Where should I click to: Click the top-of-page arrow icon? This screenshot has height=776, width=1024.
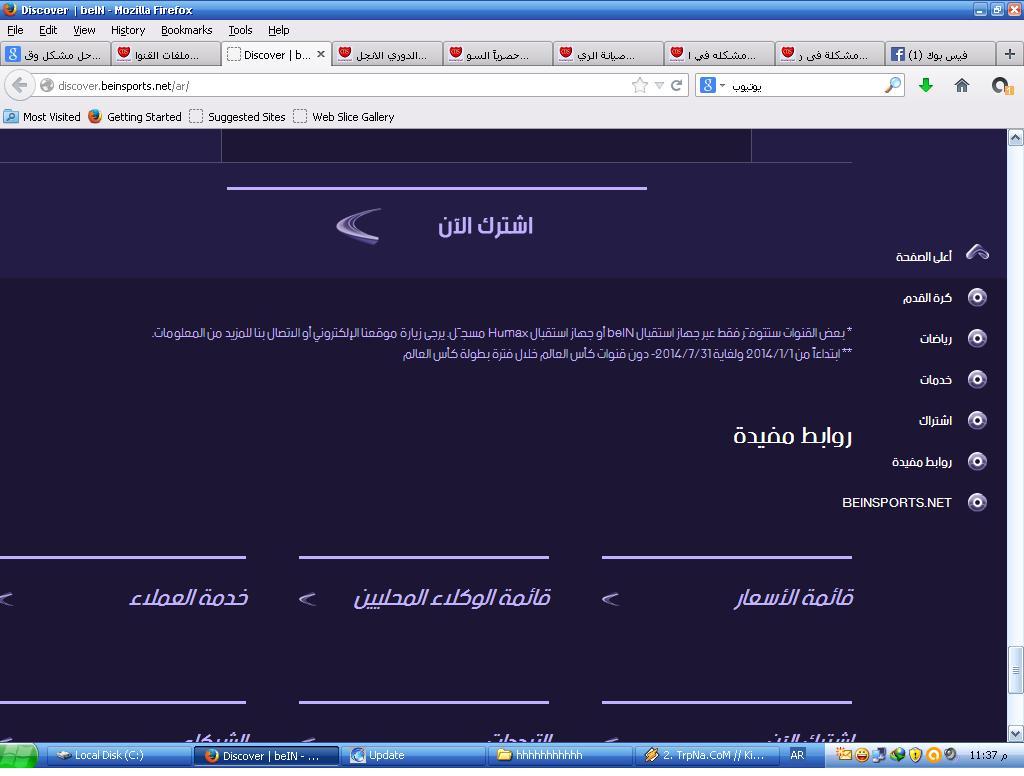[x=977, y=253]
